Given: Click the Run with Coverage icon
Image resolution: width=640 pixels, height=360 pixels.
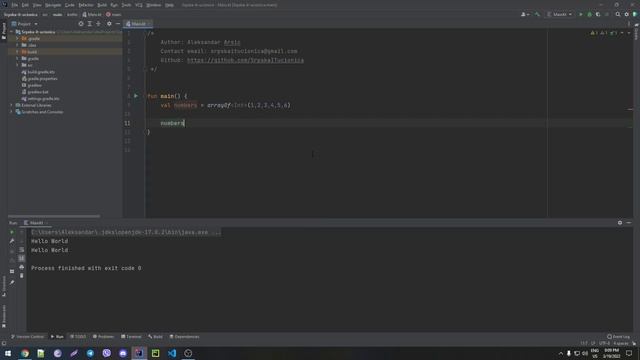Looking at the screenshot, I should click(598, 14).
